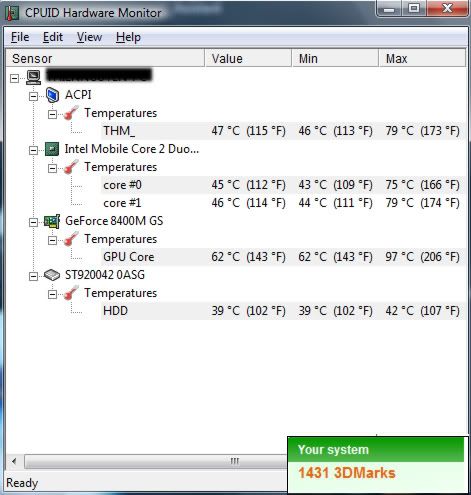The image size is (471, 495).
Task: Click the thermometer icon under Intel Mobile Core 2 Duo
Action: click(71, 167)
